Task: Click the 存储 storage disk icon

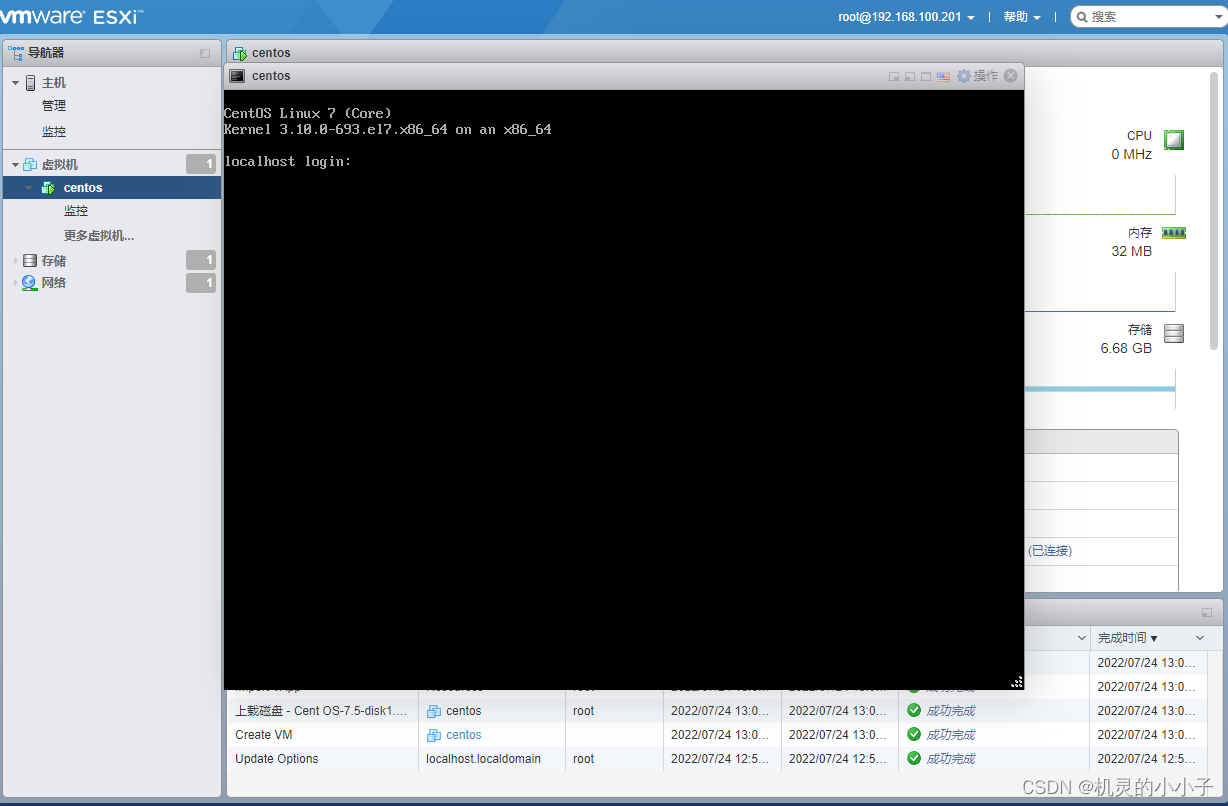Action: pos(1172,332)
